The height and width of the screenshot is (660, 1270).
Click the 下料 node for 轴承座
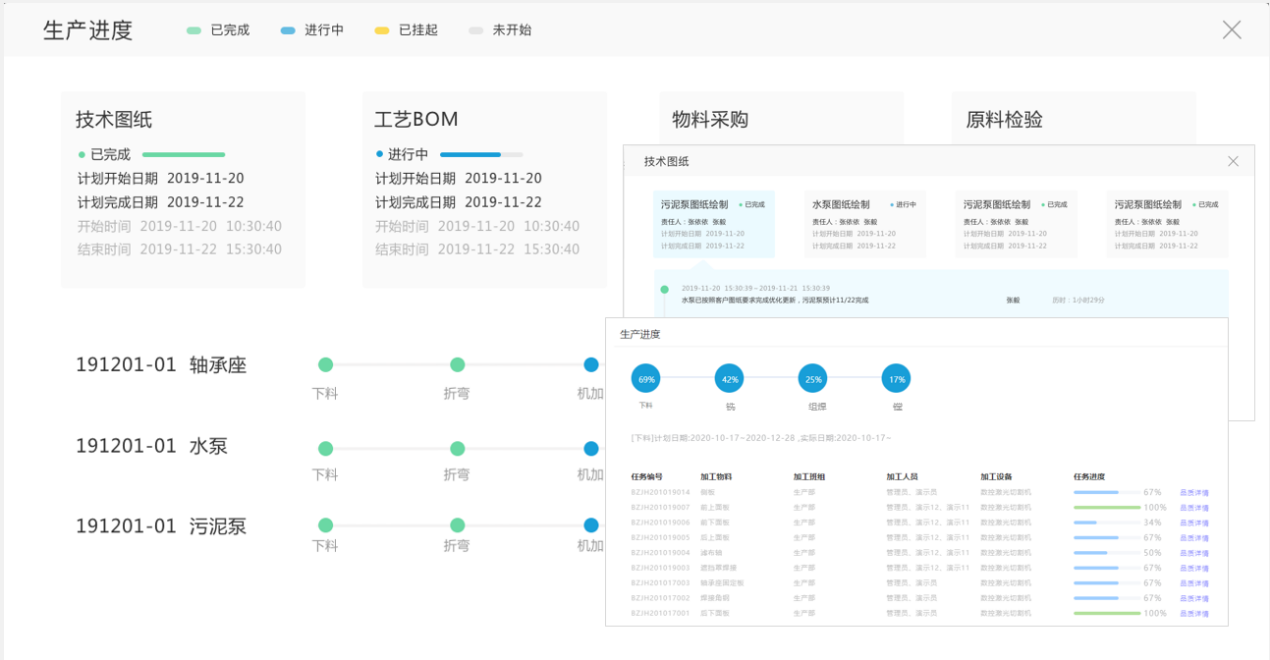325,365
